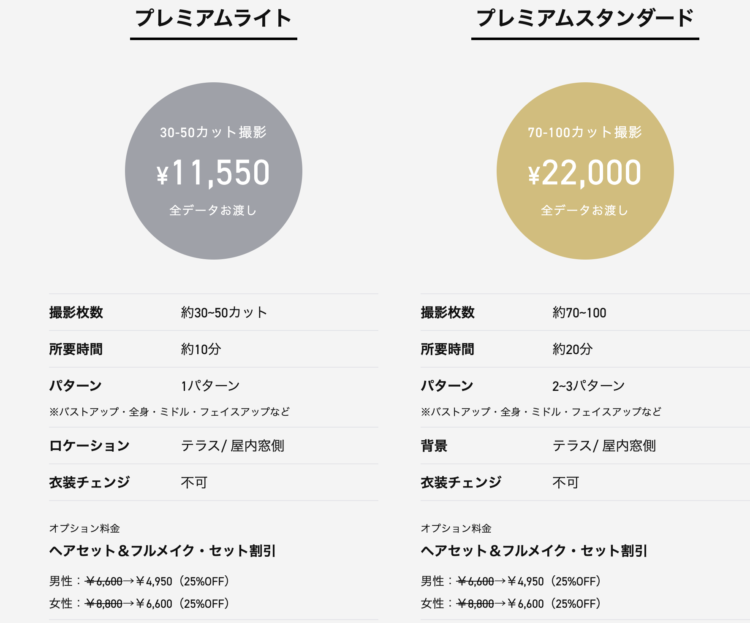Click the Light plan ヘアセット&フルメイク heading

pos(163,551)
